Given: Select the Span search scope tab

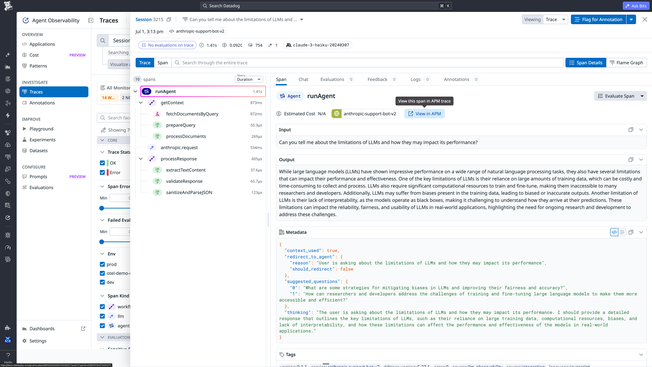Looking at the screenshot, I should pyautogui.click(x=163, y=63).
